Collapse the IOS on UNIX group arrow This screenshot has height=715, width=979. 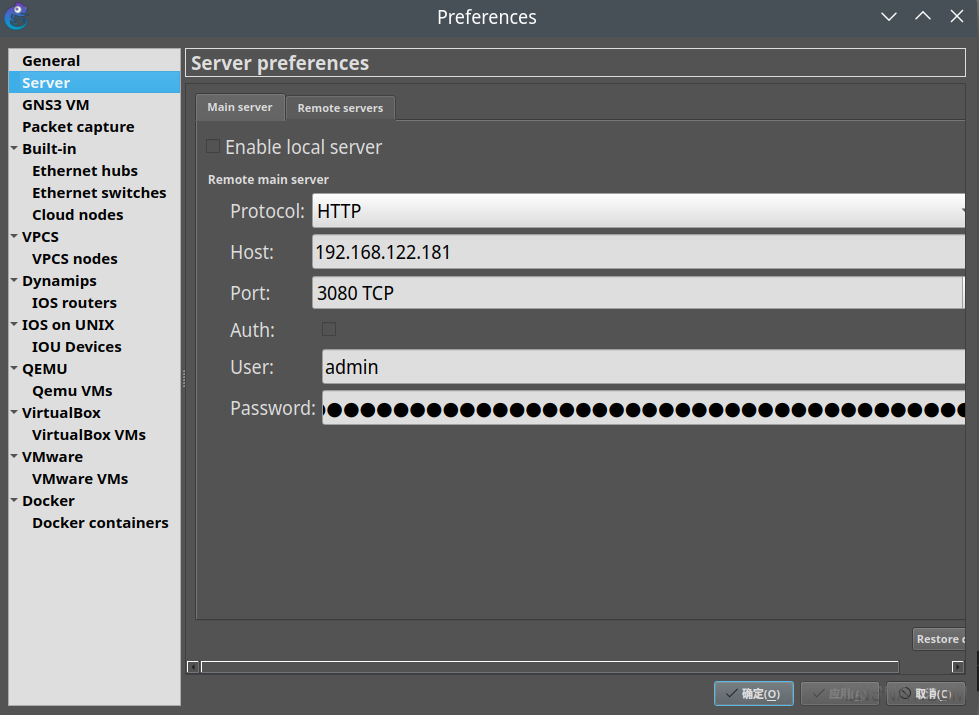pyautogui.click(x=14, y=325)
